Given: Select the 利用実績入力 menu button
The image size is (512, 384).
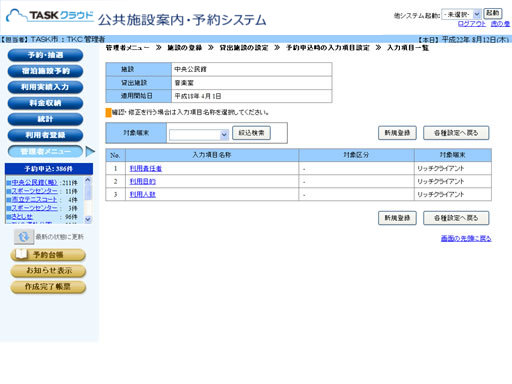Looking at the screenshot, I should tap(45, 87).
